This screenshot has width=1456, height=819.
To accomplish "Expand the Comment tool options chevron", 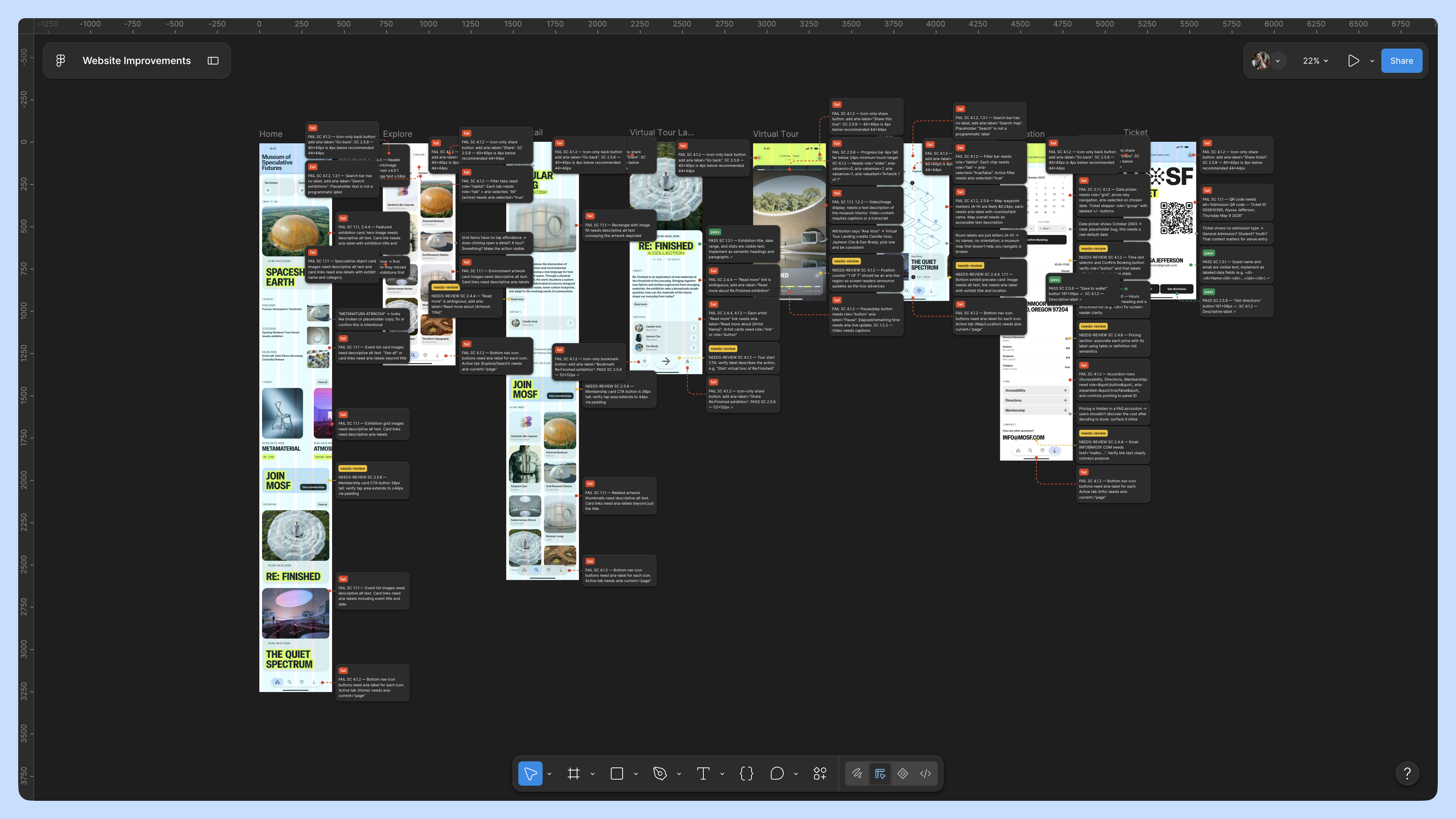I will pyautogui.click(x=796, y=774).
